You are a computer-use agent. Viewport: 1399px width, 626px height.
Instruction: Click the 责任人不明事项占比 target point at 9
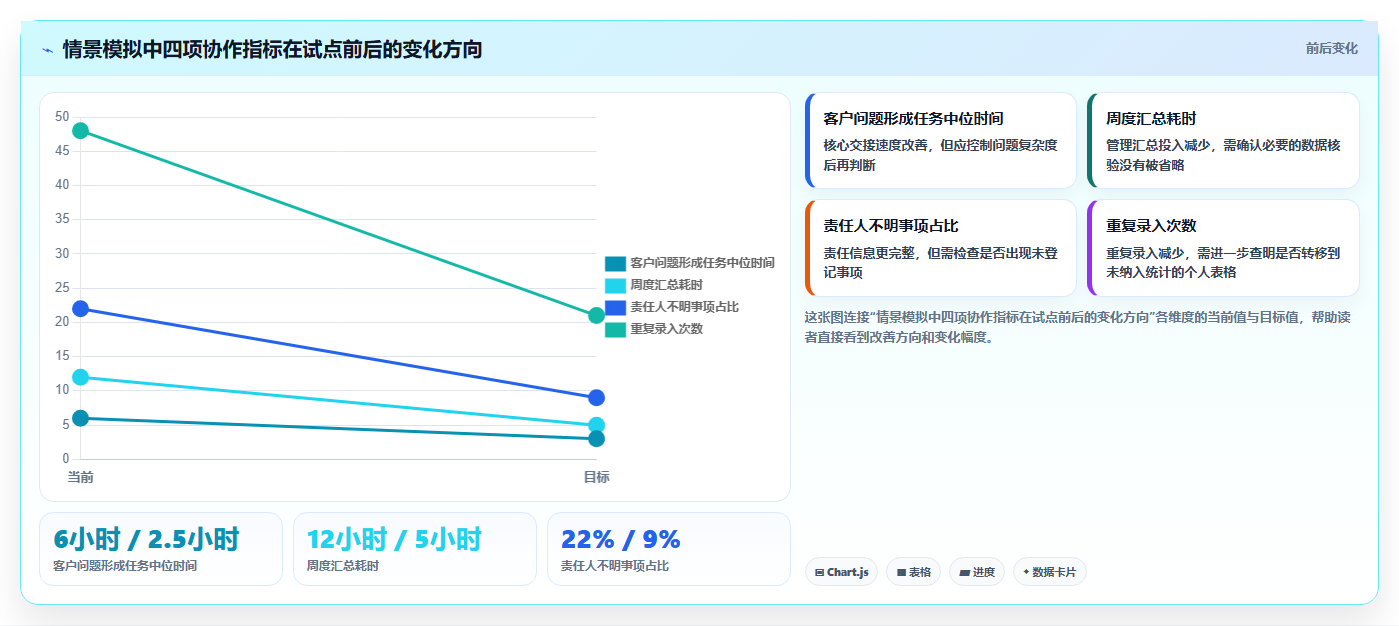click(x=597, y=398)
